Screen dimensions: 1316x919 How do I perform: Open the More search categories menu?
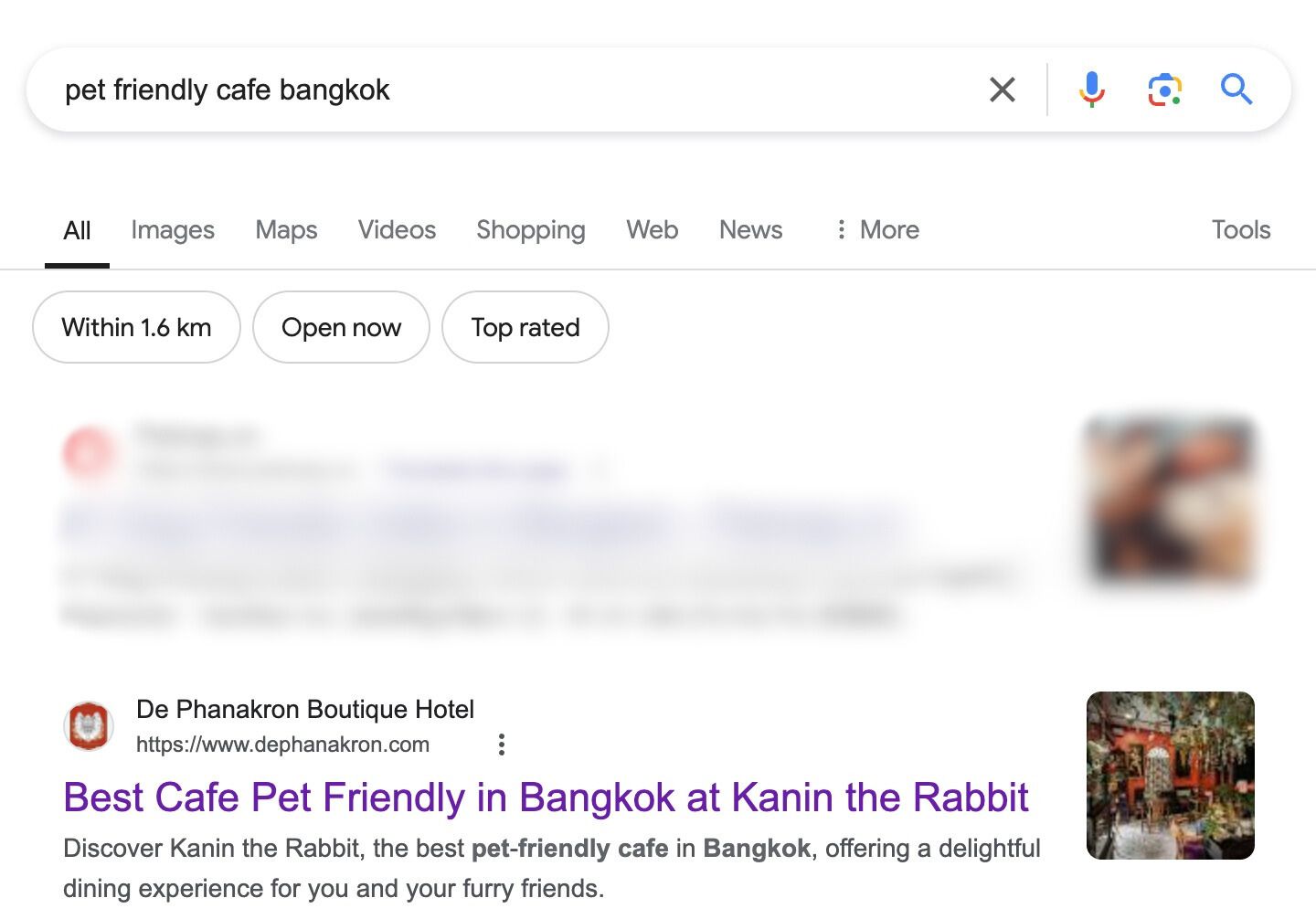pos(876,229)
